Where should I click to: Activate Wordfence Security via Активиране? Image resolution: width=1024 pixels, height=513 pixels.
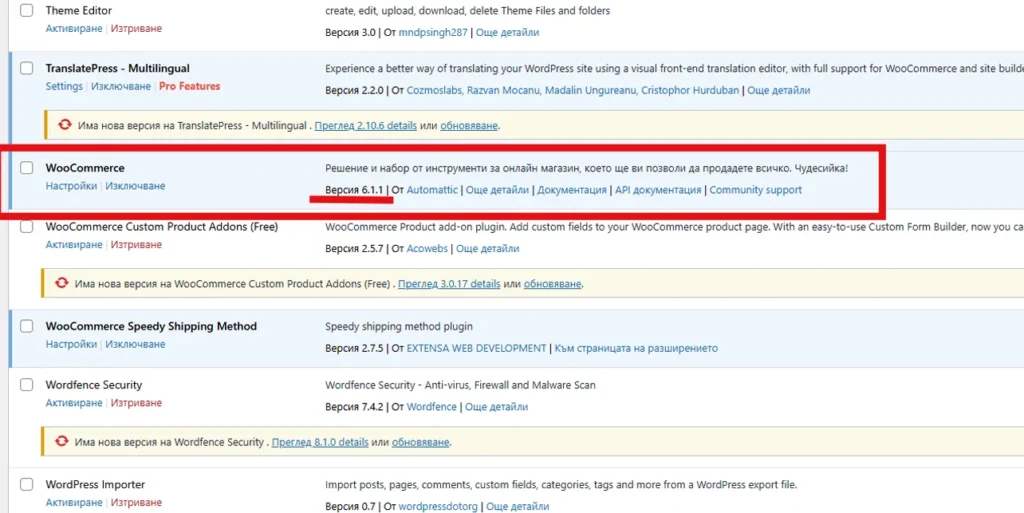click(74, 403)
